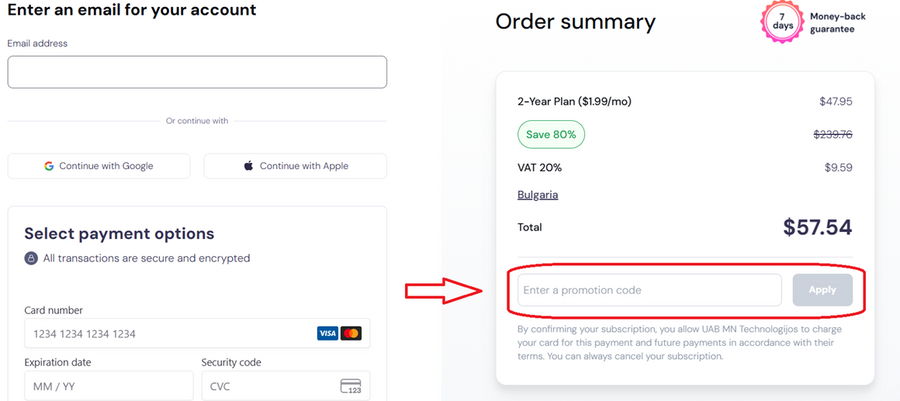Click the secure lock icon
The width and height of the screenshot is (900, 401).
pyautogui.click(x=31, y=258)
